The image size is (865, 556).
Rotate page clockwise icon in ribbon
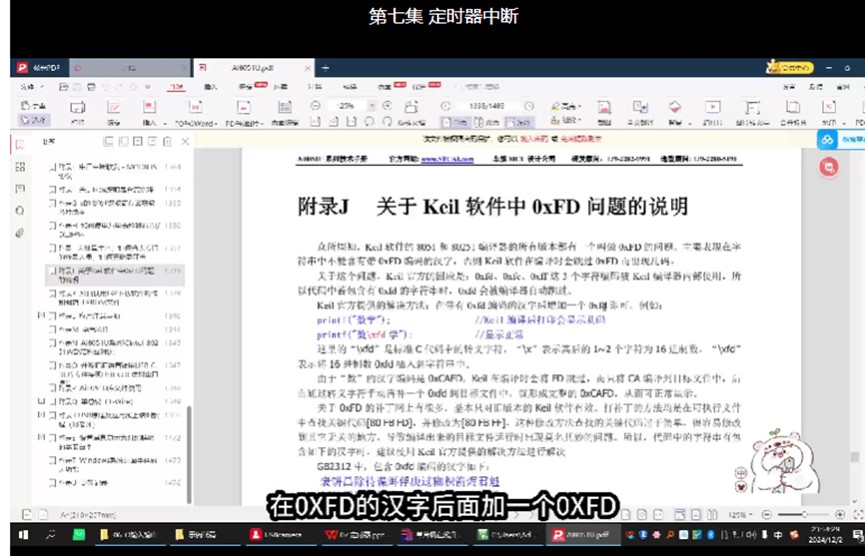387,121
